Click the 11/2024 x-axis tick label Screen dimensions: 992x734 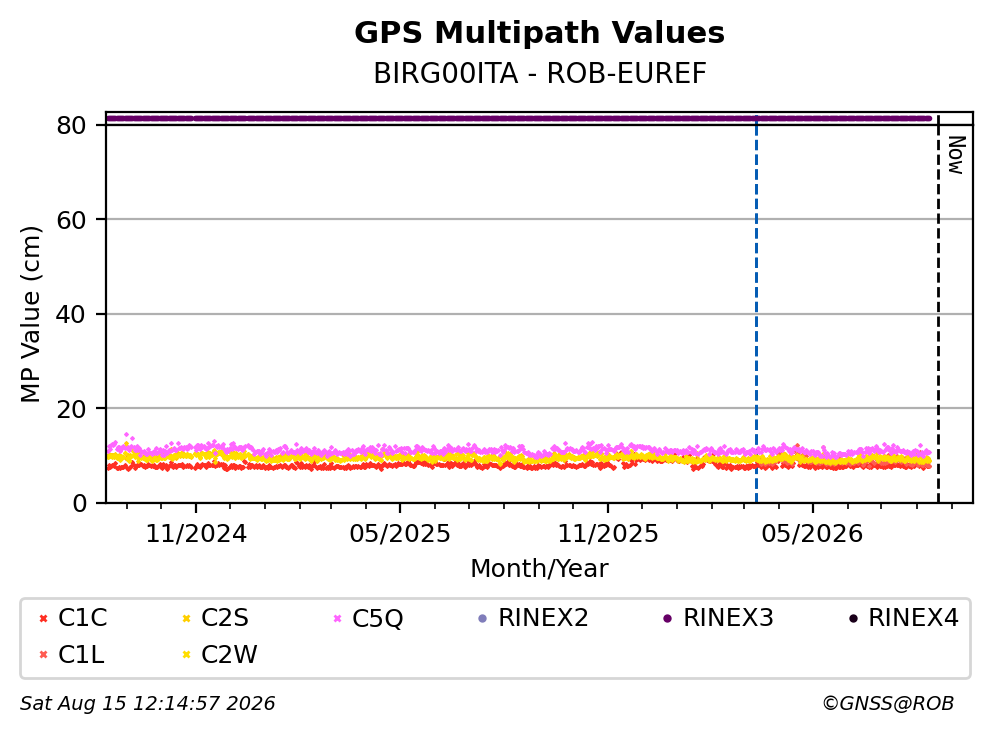196,534
